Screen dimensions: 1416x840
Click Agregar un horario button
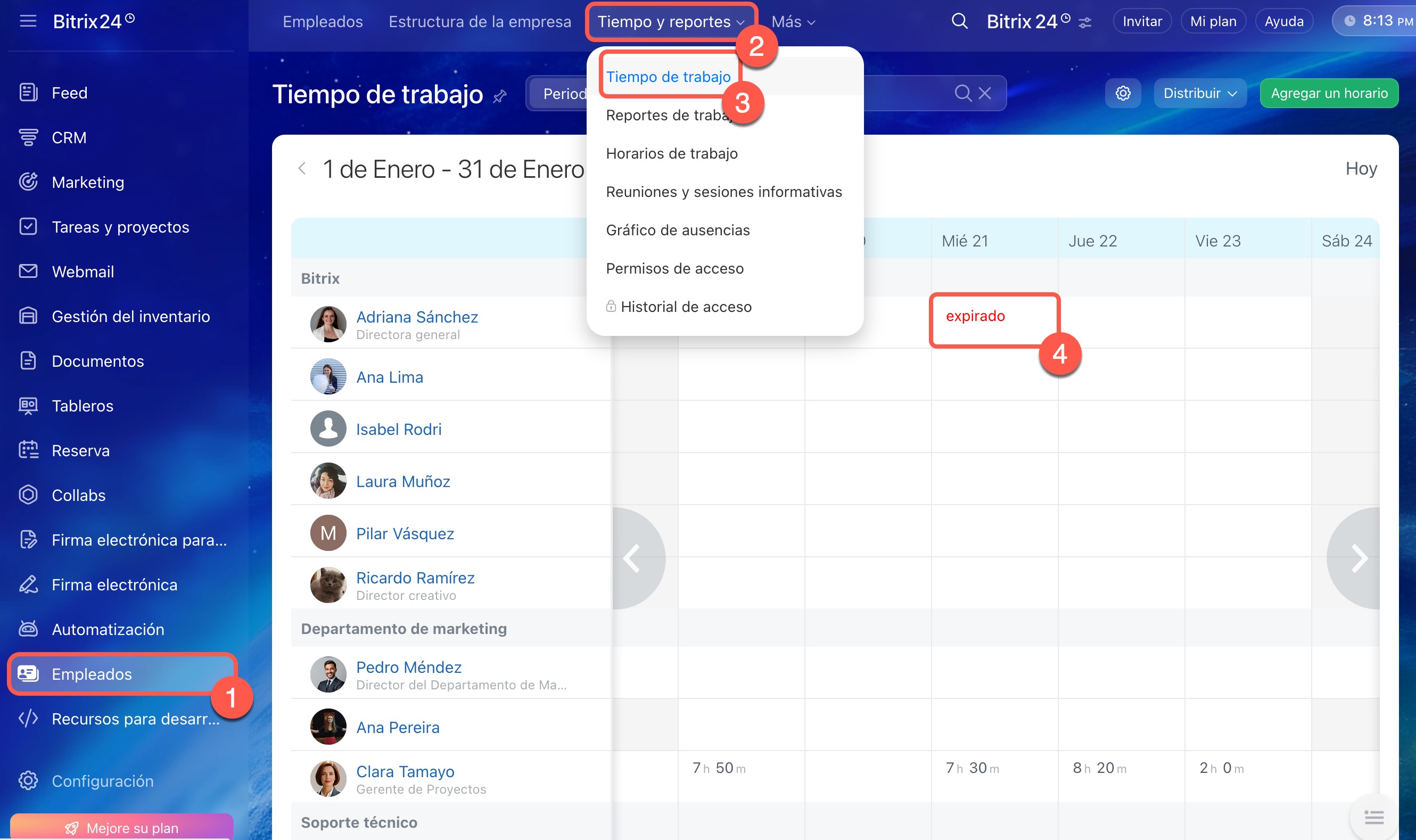coord(1328,93)
